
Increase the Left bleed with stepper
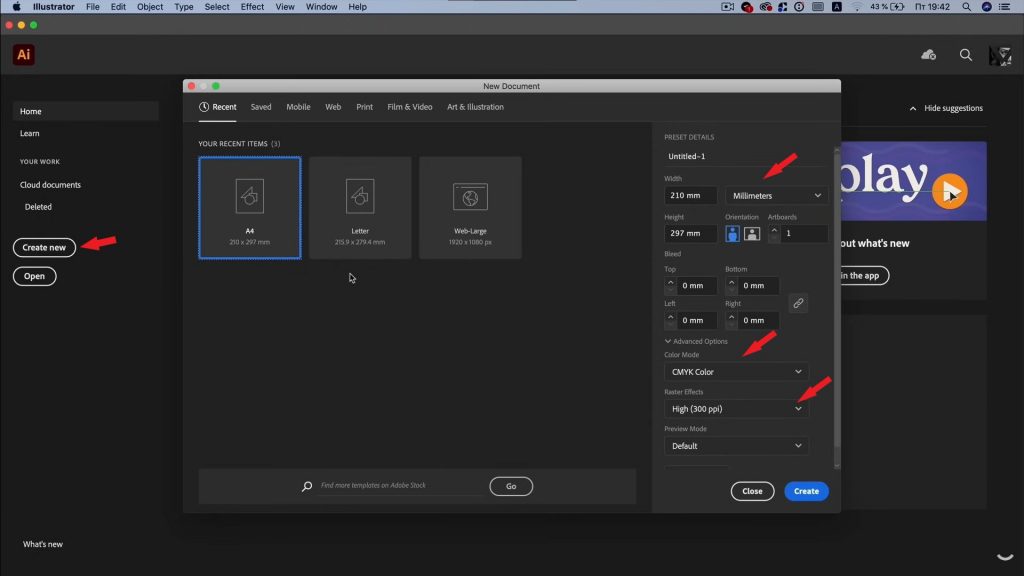(x=670, y=317)
